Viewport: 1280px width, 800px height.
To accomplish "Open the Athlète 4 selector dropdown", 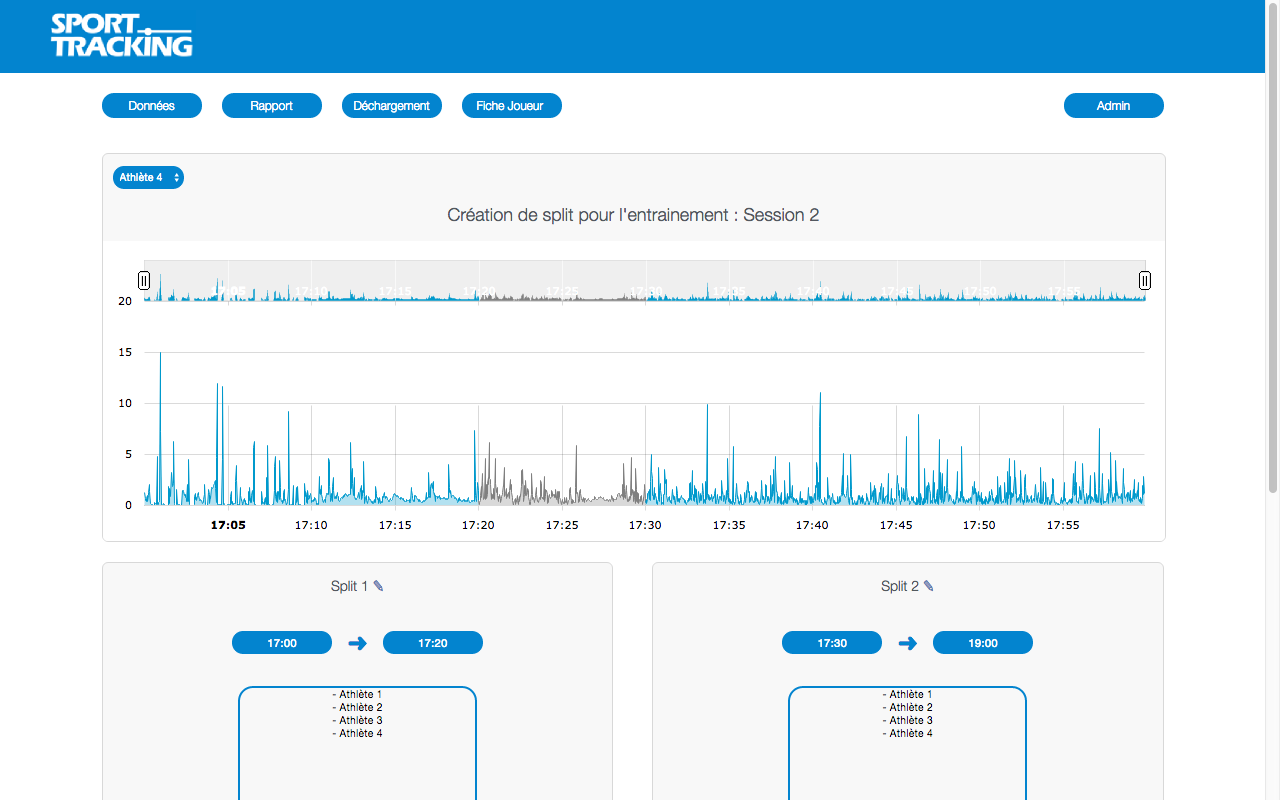I will tap(148, 177).
